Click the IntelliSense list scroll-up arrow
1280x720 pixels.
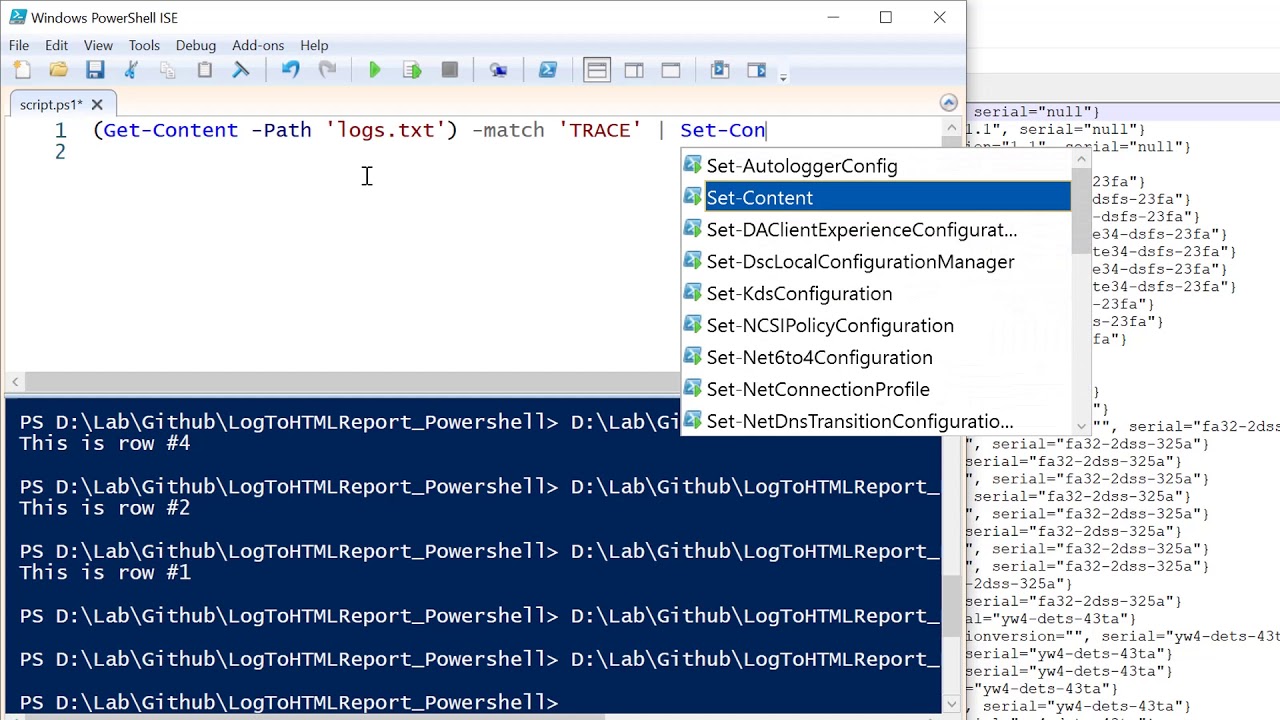coord(1081,159)
